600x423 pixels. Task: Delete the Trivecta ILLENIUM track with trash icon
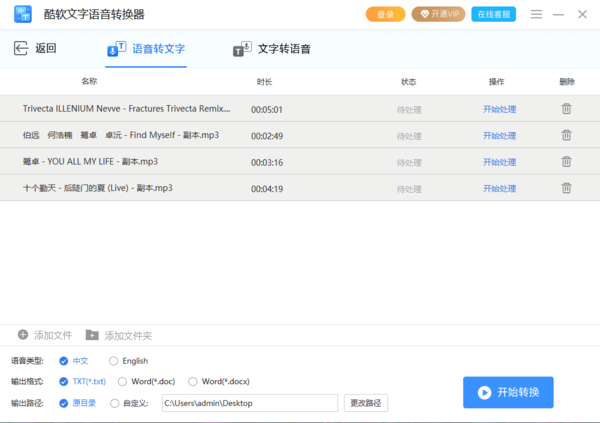pyautogui.click(x=566, y=109)
